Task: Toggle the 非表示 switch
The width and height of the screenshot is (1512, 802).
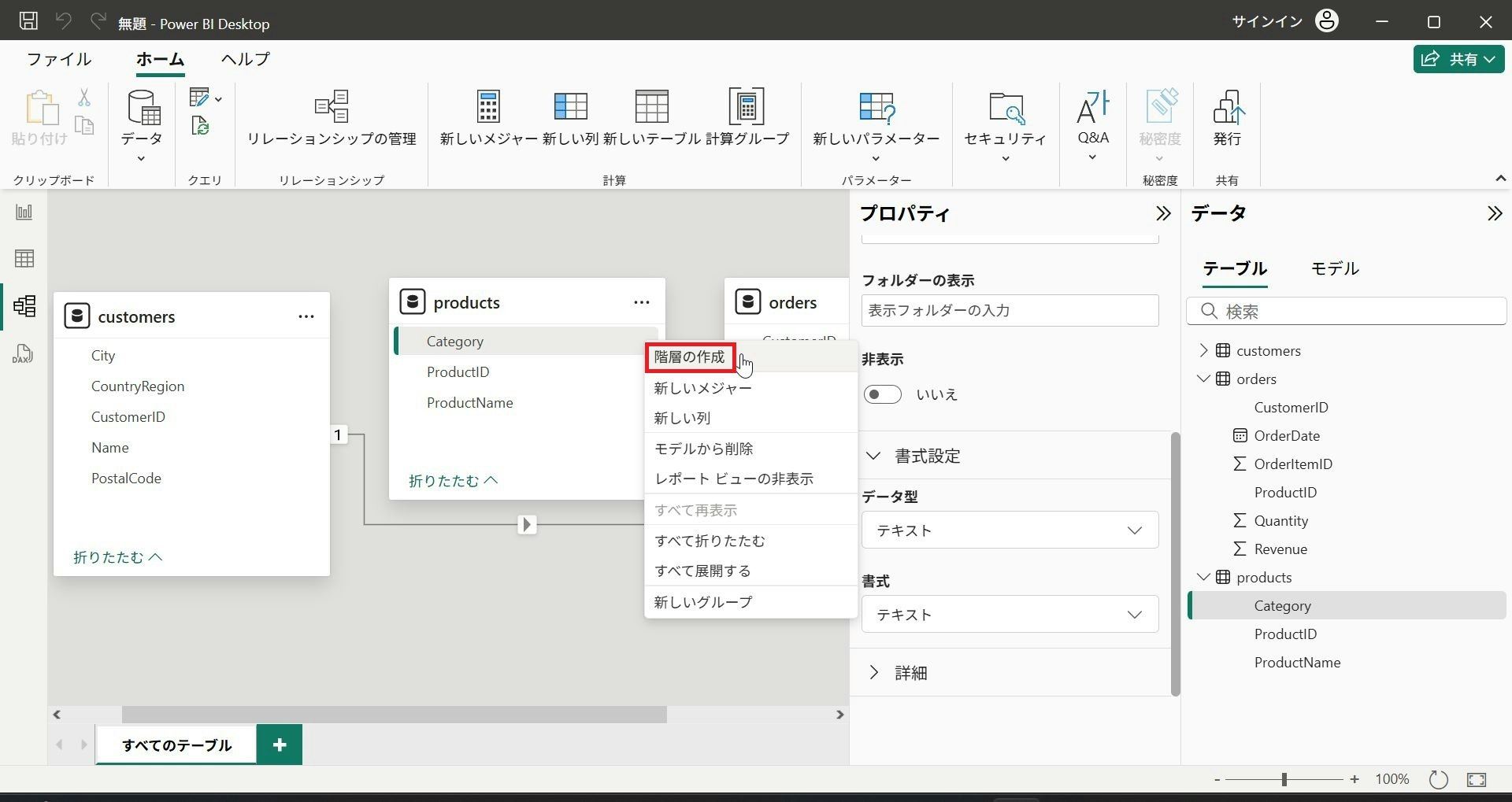Action: pos(882,394)
